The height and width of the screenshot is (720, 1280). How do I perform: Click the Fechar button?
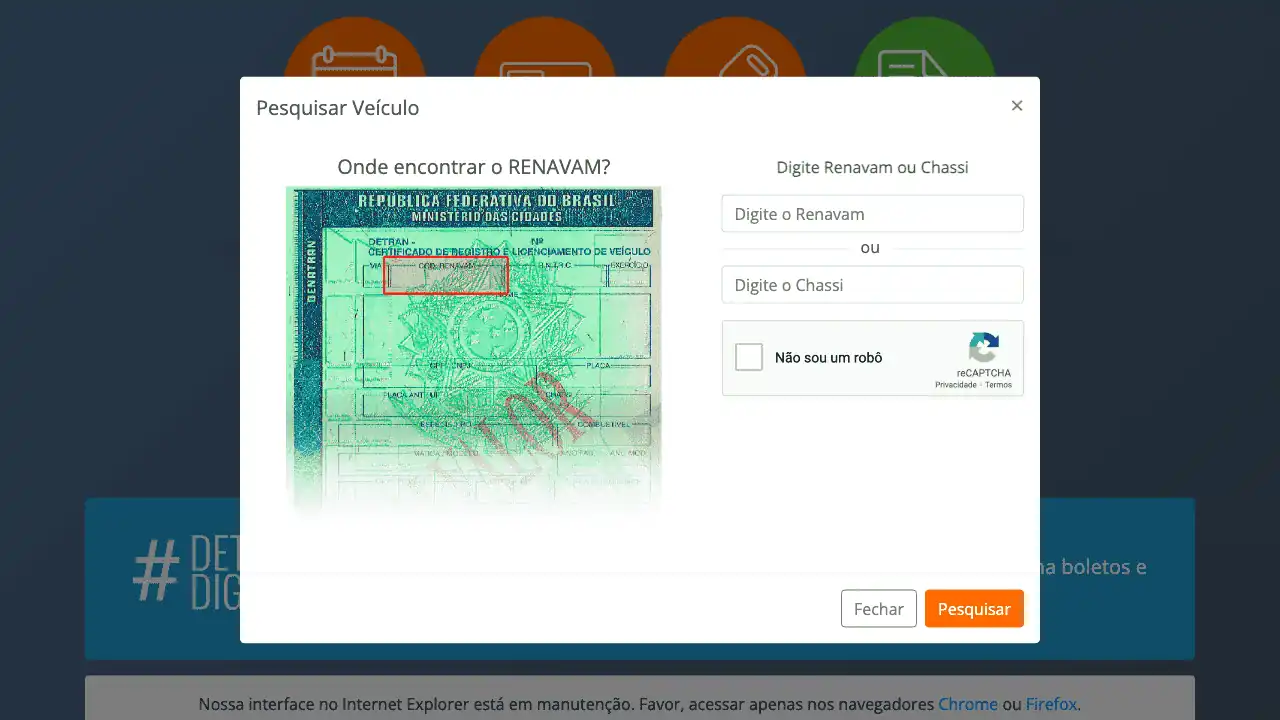point(878,609)
